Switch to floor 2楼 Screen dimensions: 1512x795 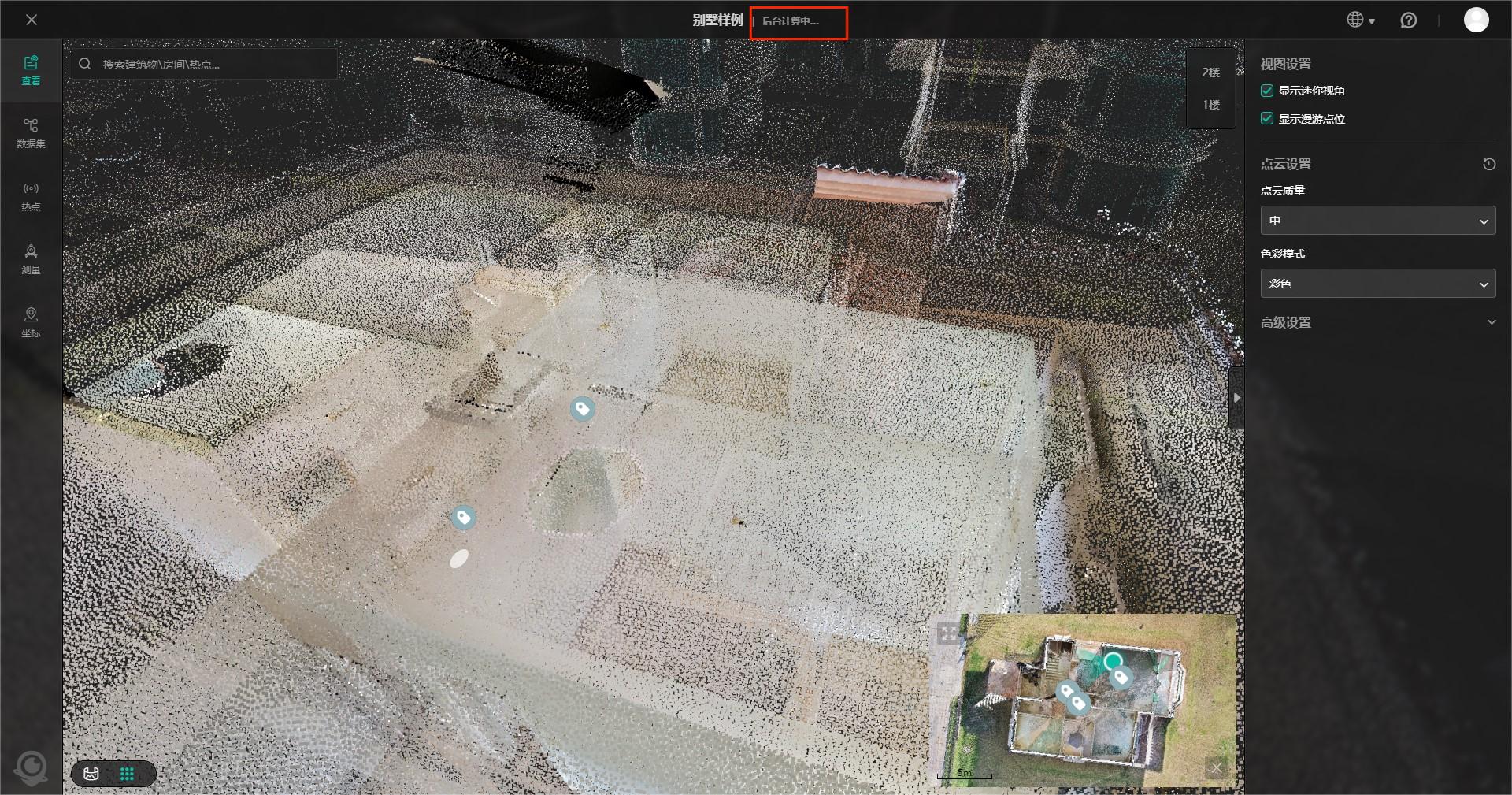coord(1210,72)
